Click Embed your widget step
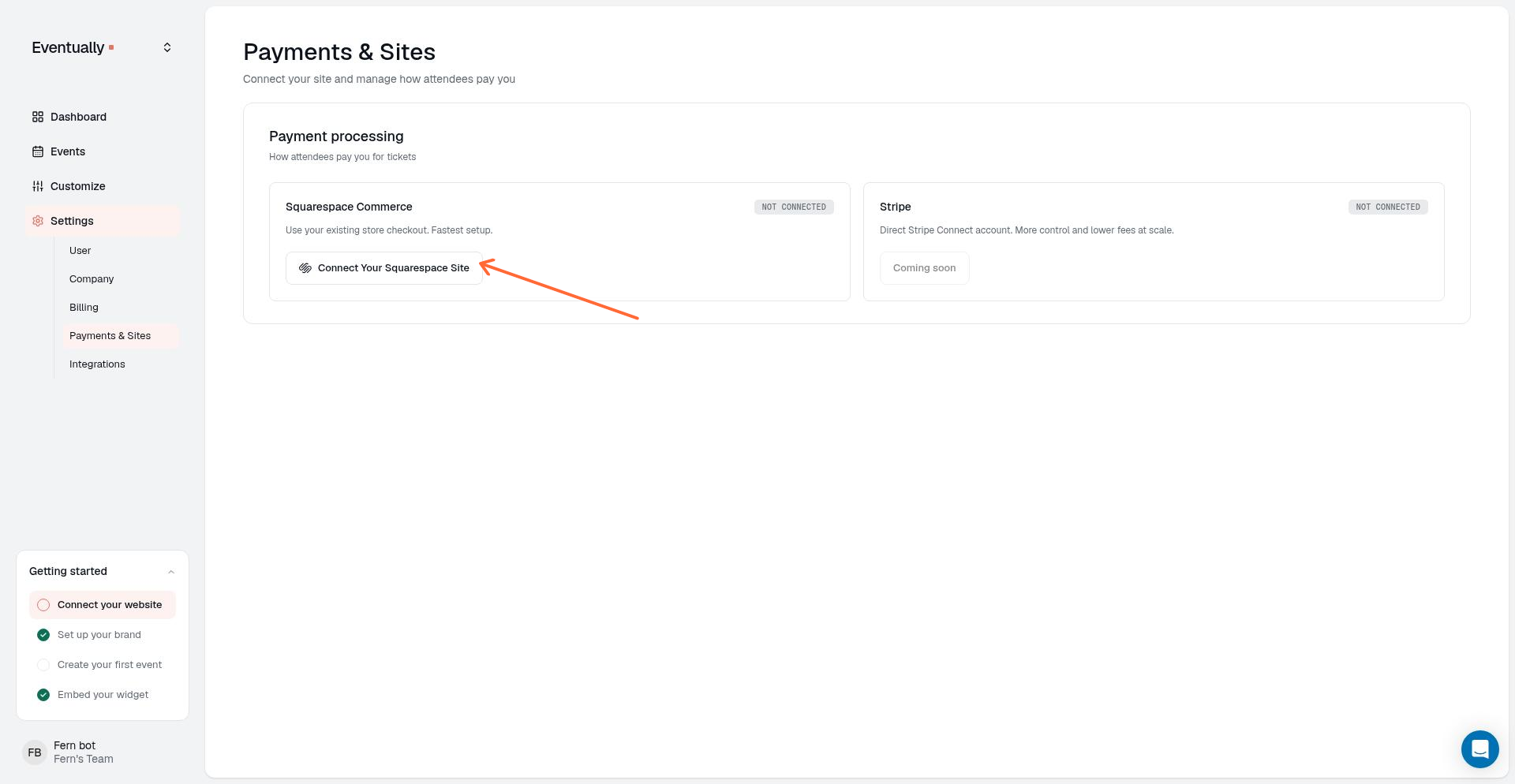The image size is (1515, 784). [103, 695]
